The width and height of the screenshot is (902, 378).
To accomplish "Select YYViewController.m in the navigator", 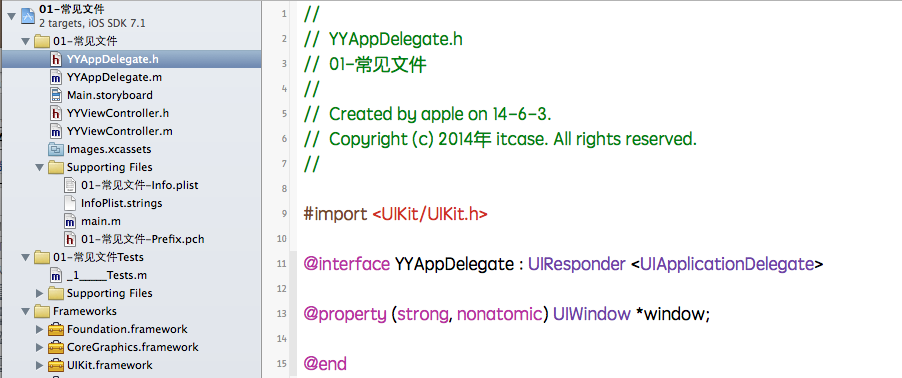I will [x=120, y=131].
